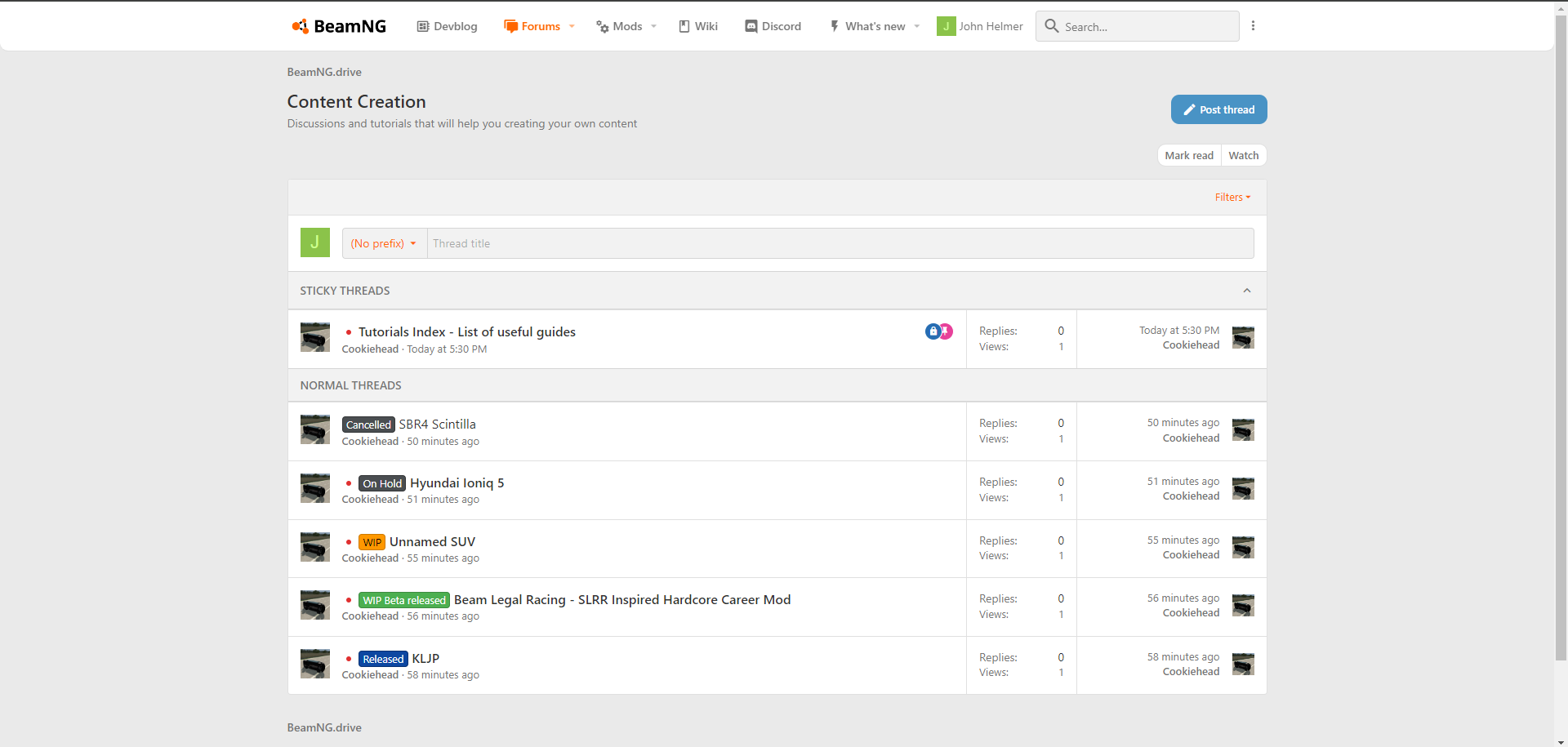This screenshot has width=1568, height=747.
Task: Open '50 minutes ago' latest post link
Action: coord(1183,422)
